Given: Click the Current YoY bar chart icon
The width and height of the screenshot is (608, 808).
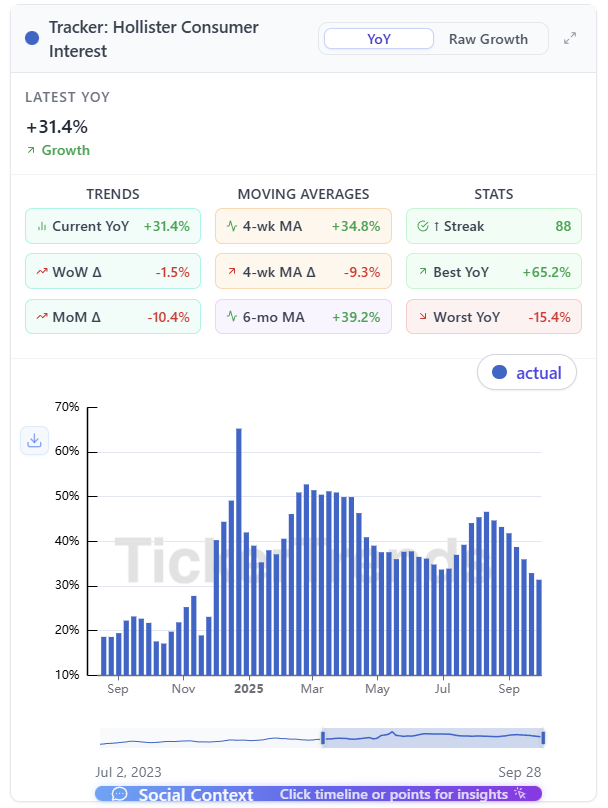Looking at the screenshot, I should [41, 226].
